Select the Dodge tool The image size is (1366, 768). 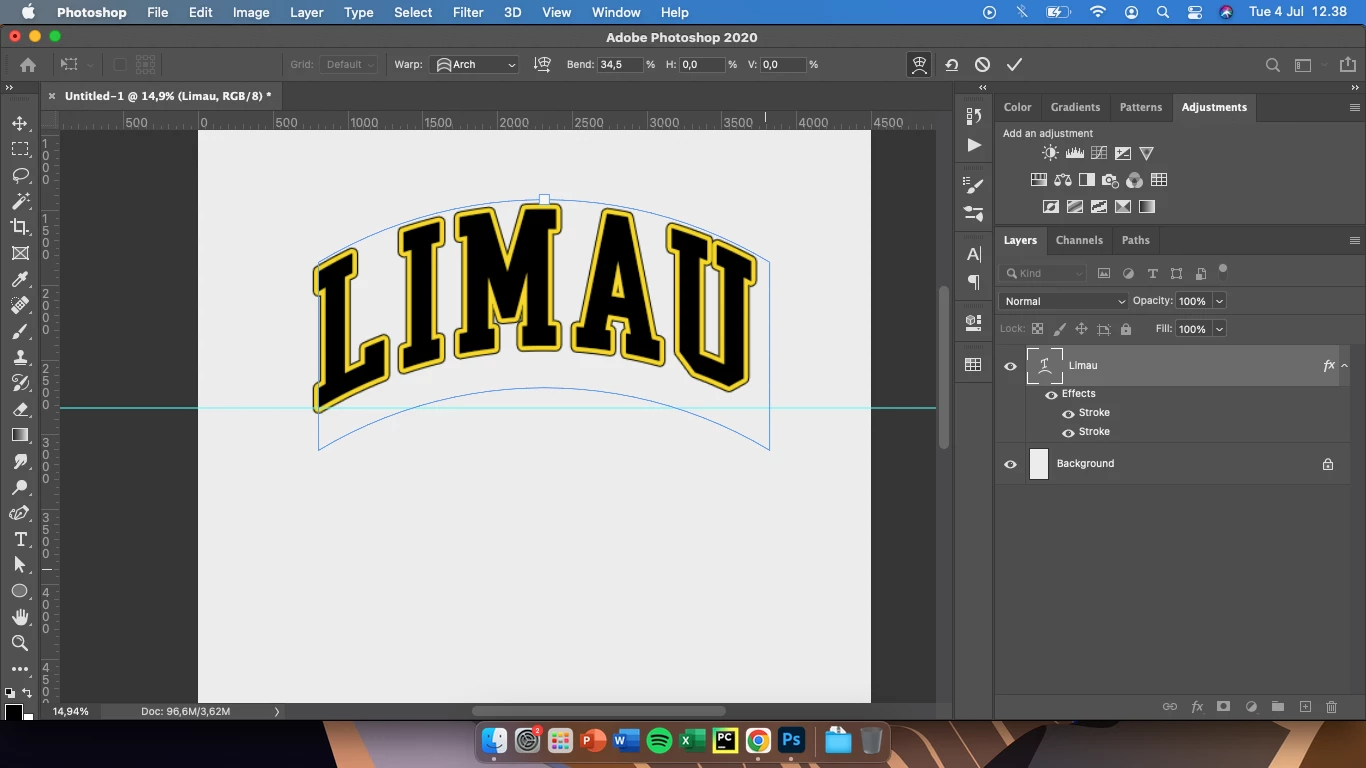pos(20,487)
